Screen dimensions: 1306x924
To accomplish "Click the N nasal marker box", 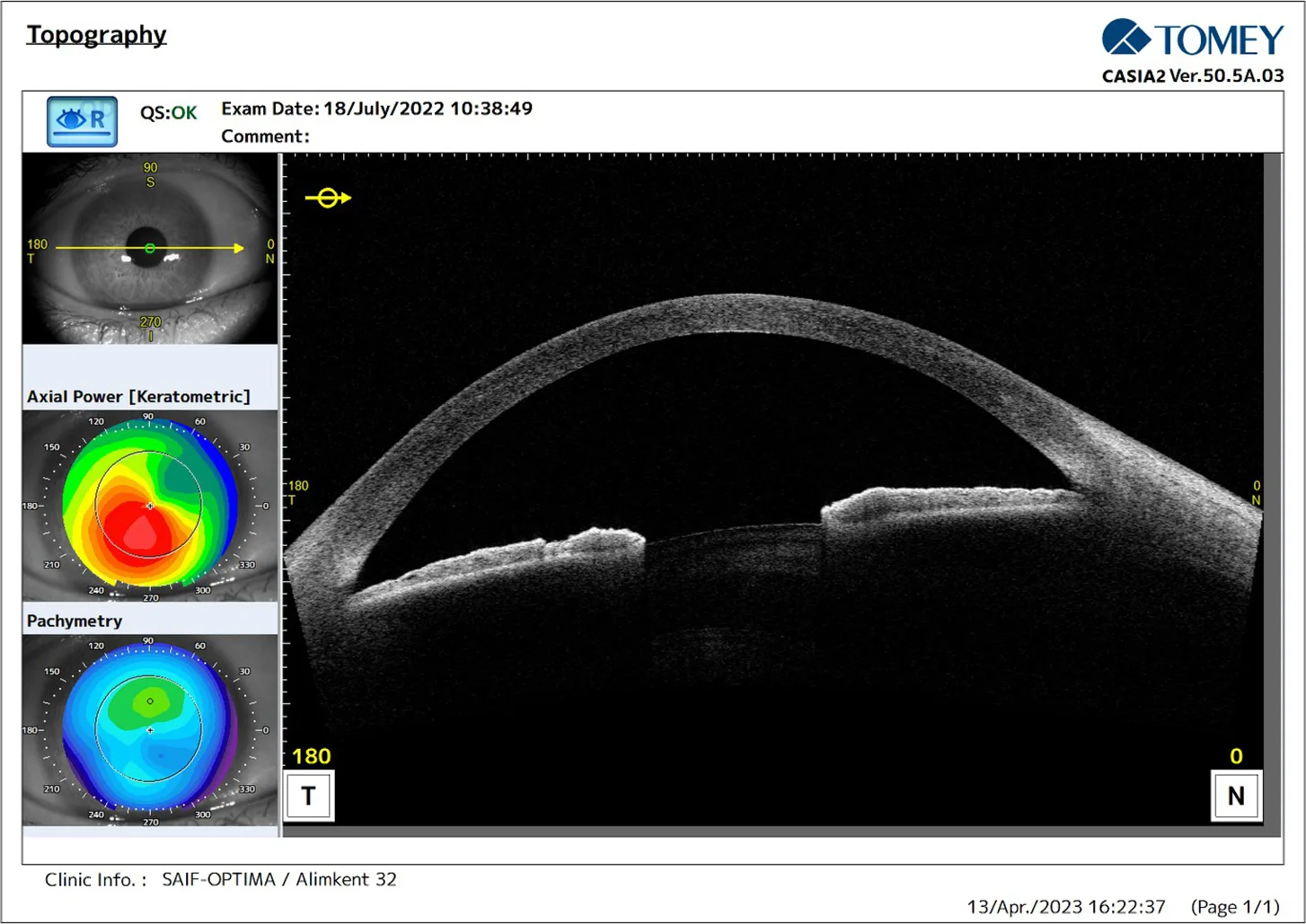I will click(x=1236, y=796).
